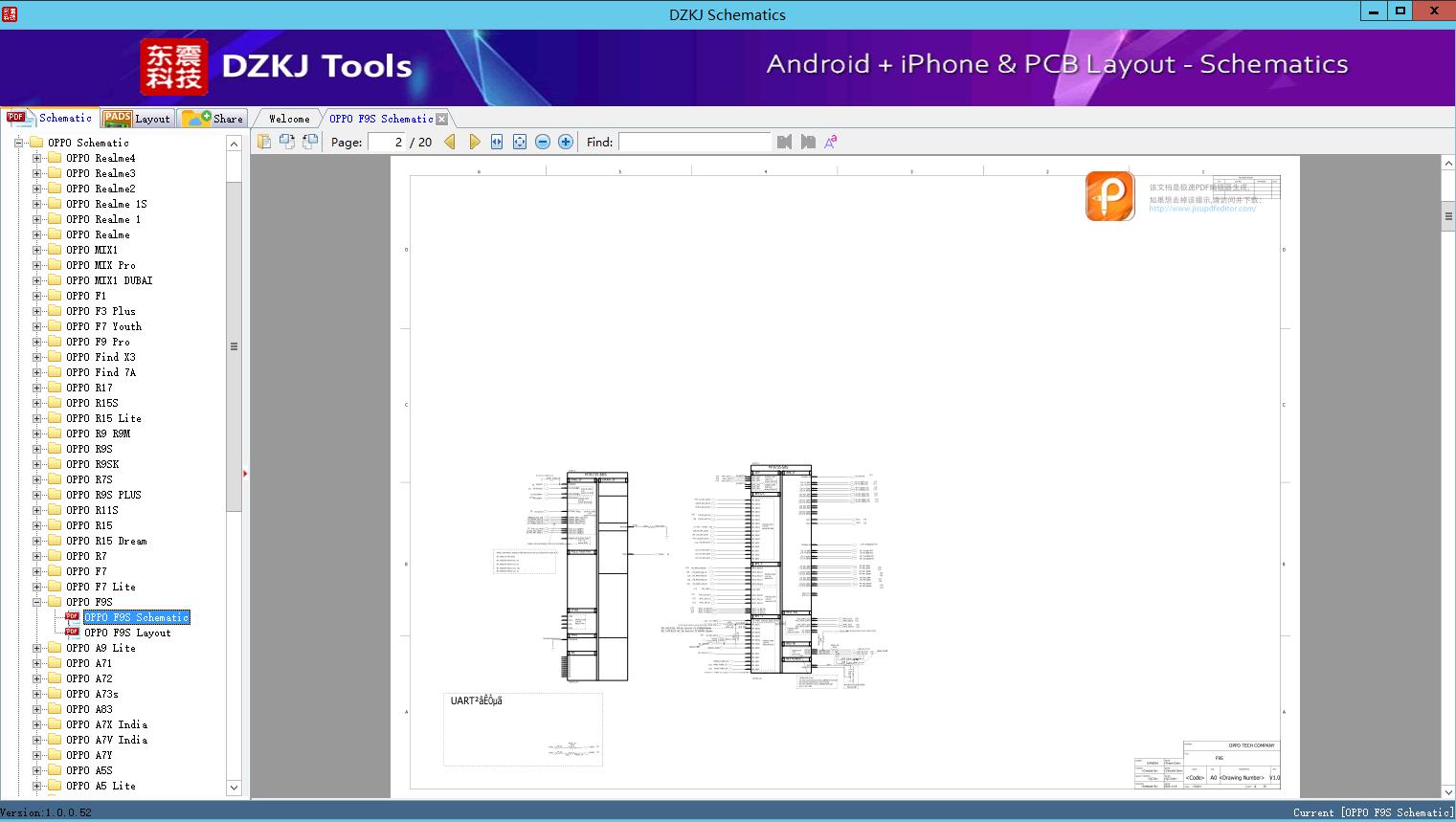Expand the OPPO Realme4 folder

(x=36, y=158)
